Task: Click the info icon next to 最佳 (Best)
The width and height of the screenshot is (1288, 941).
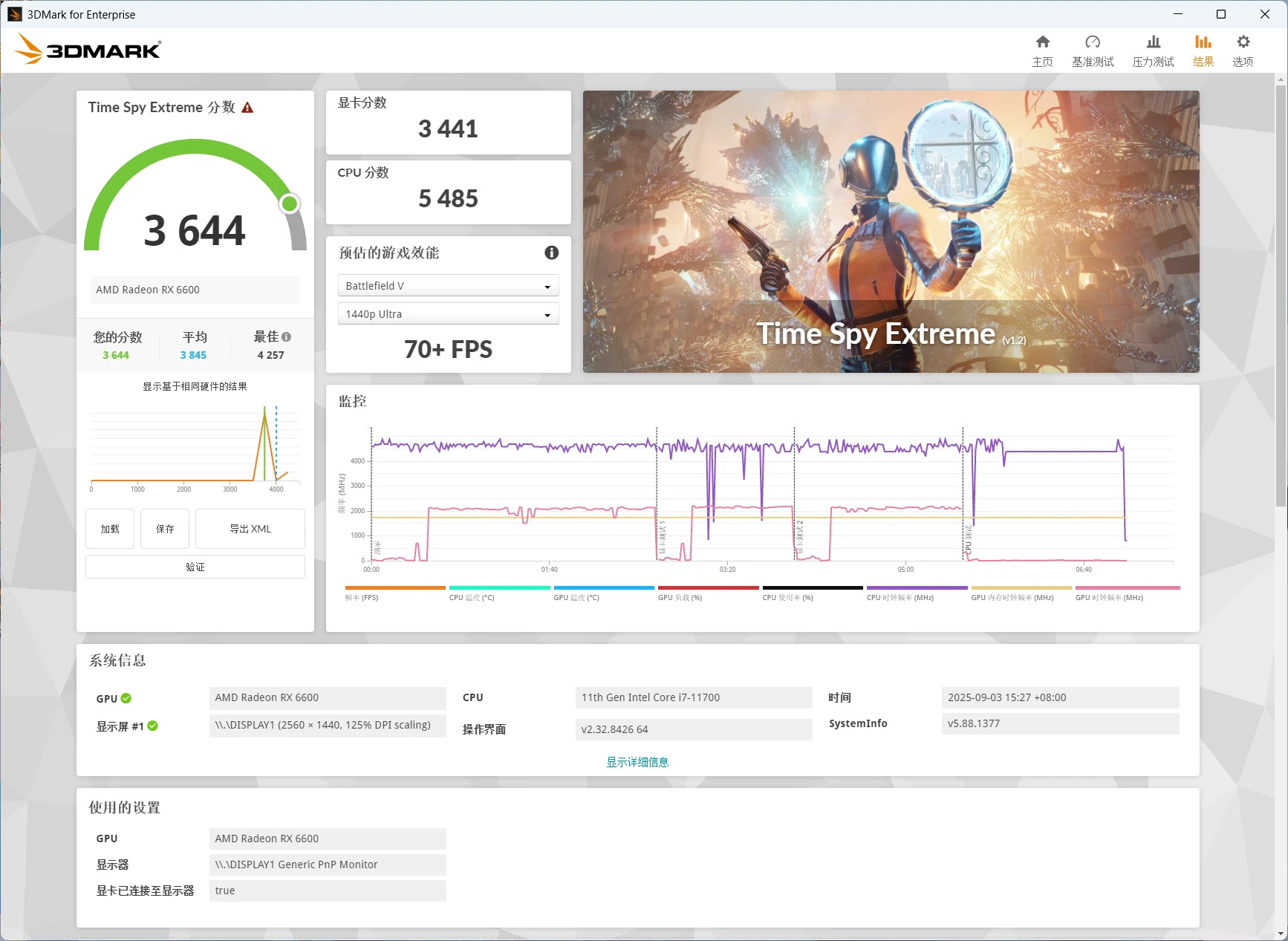Action: 287,337
